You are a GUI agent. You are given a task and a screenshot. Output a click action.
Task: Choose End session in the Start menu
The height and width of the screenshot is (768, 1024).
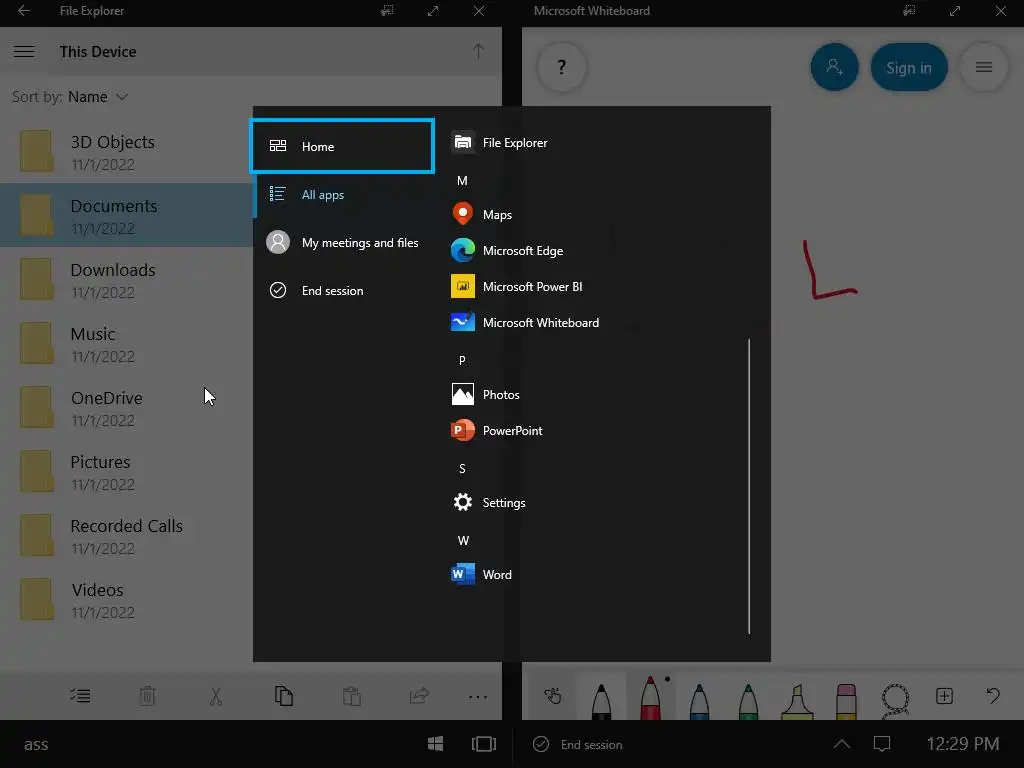click(x=342, y=291)
